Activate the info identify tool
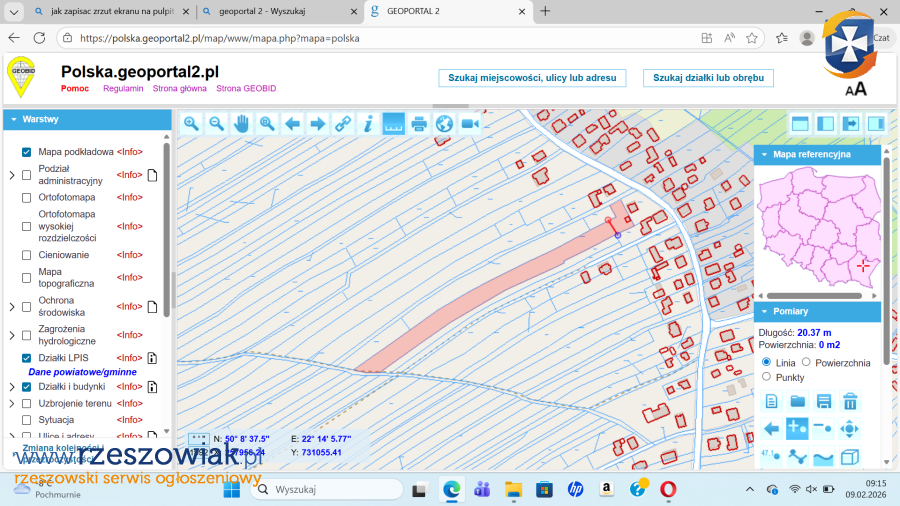900x506 pixels. point(368,124)
